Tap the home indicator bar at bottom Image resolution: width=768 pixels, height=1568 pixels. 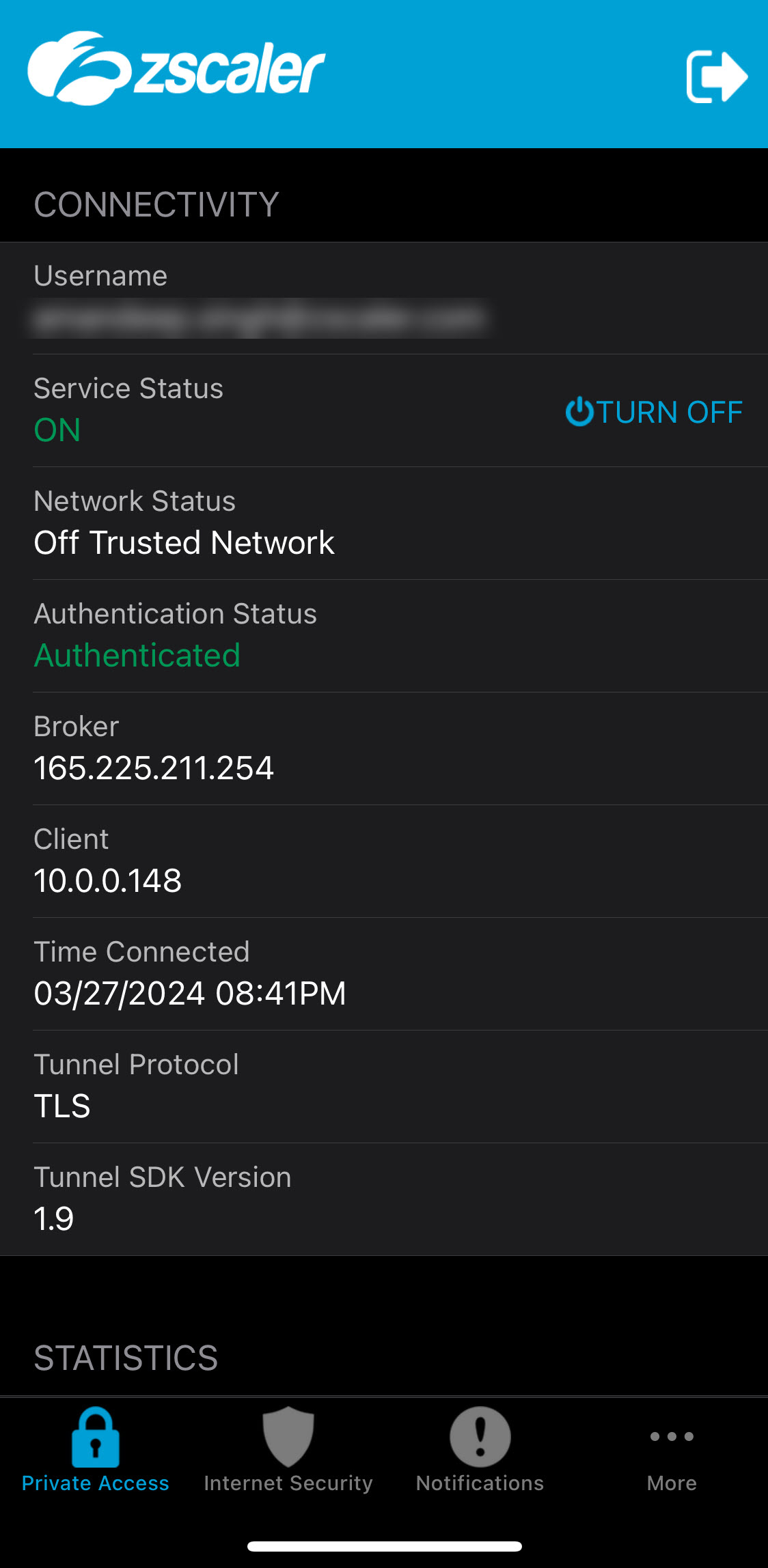384,1546
